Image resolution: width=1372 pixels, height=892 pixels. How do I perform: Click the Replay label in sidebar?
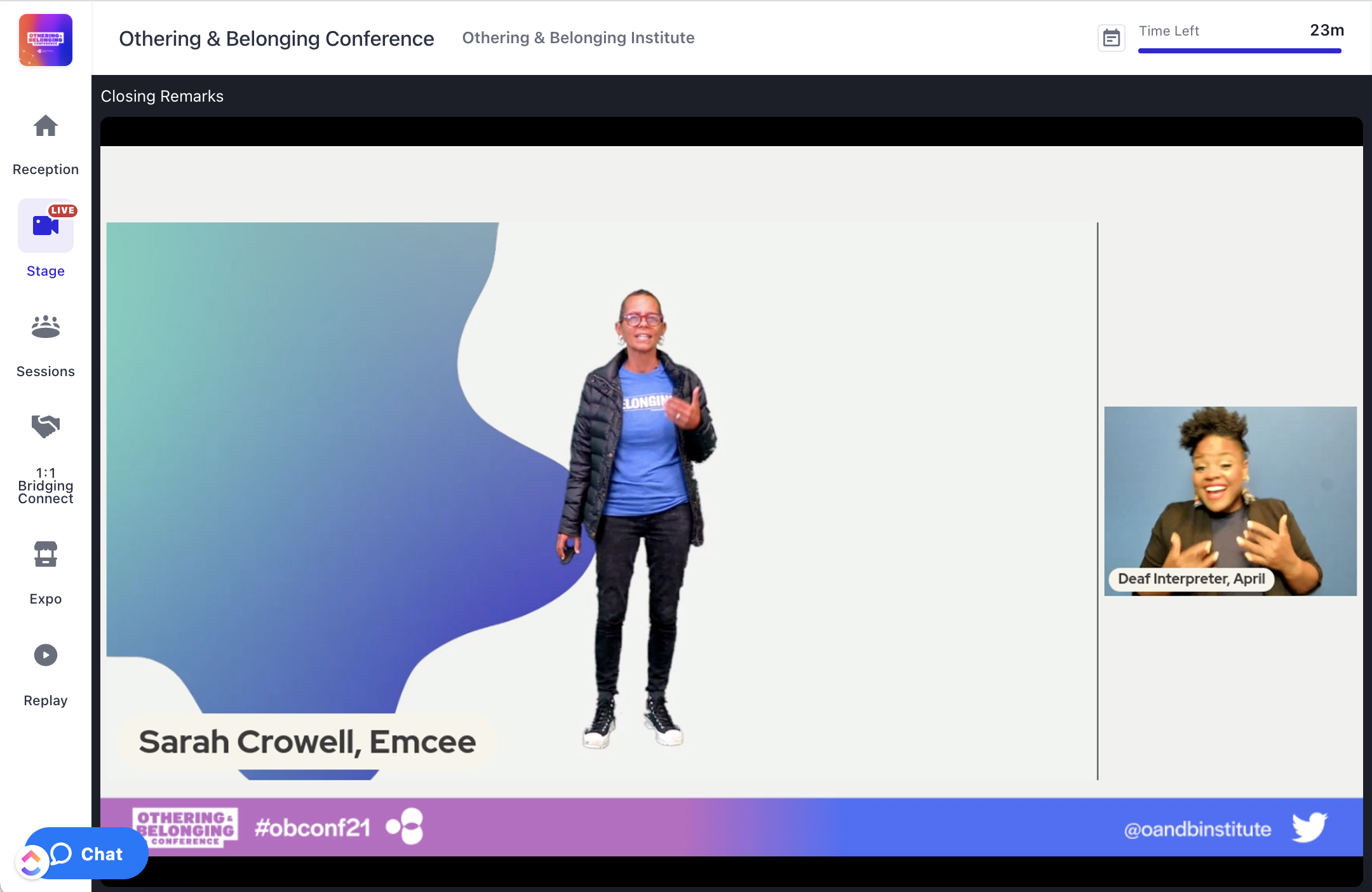tap(46, 701)
